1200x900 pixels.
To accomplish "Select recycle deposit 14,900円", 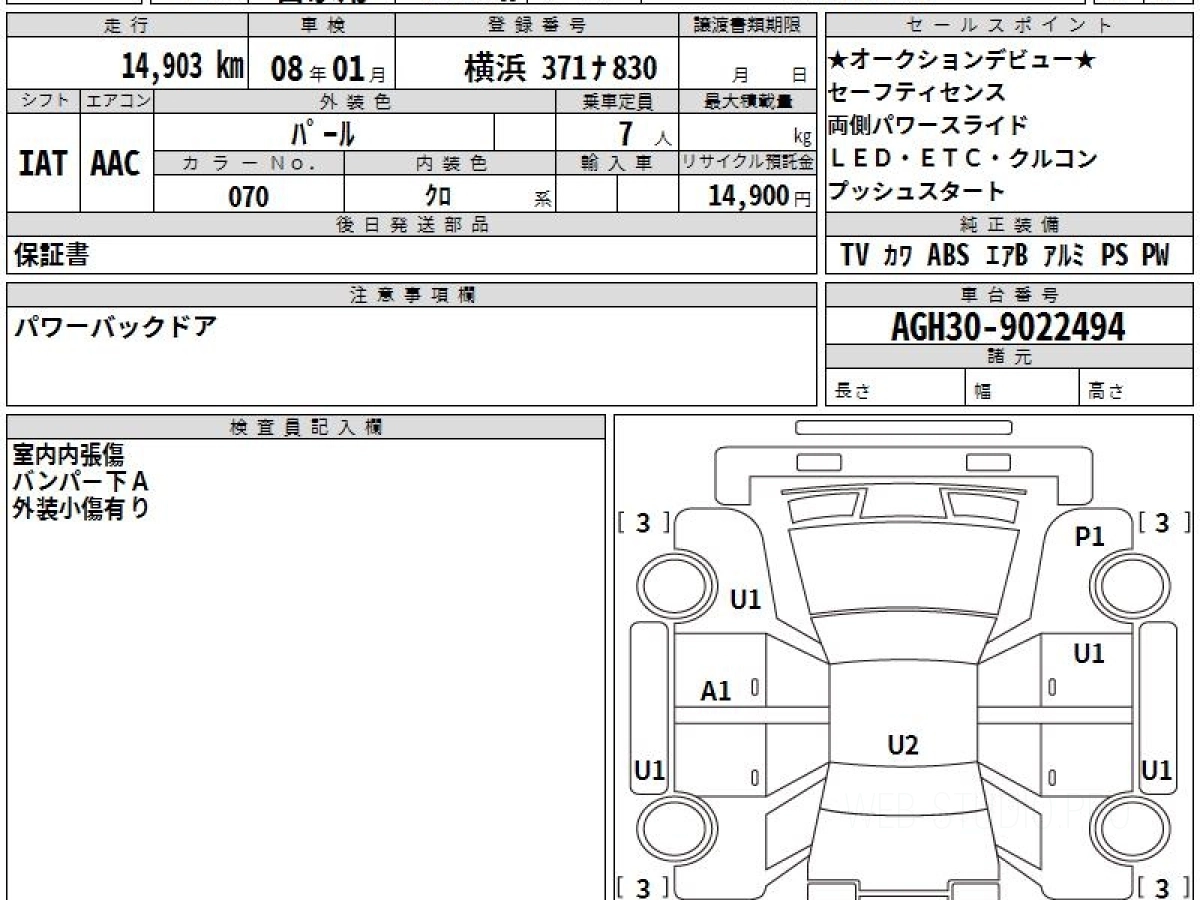I will pyautogui.click(x=759, y=196).
